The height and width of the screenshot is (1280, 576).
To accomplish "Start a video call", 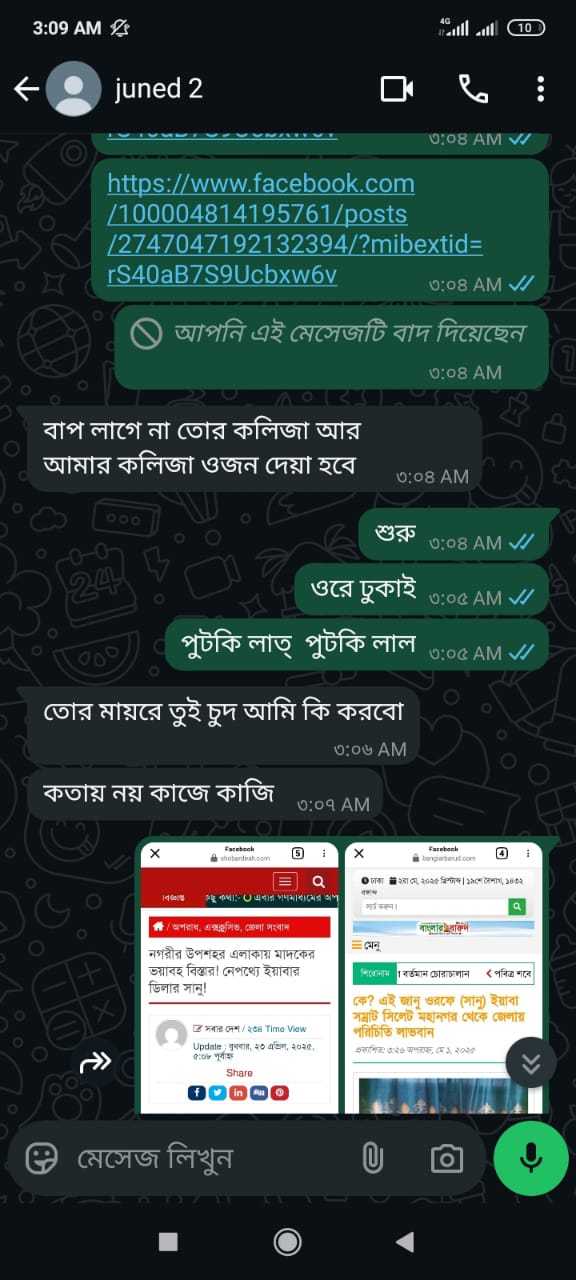I will pos(397,89).
